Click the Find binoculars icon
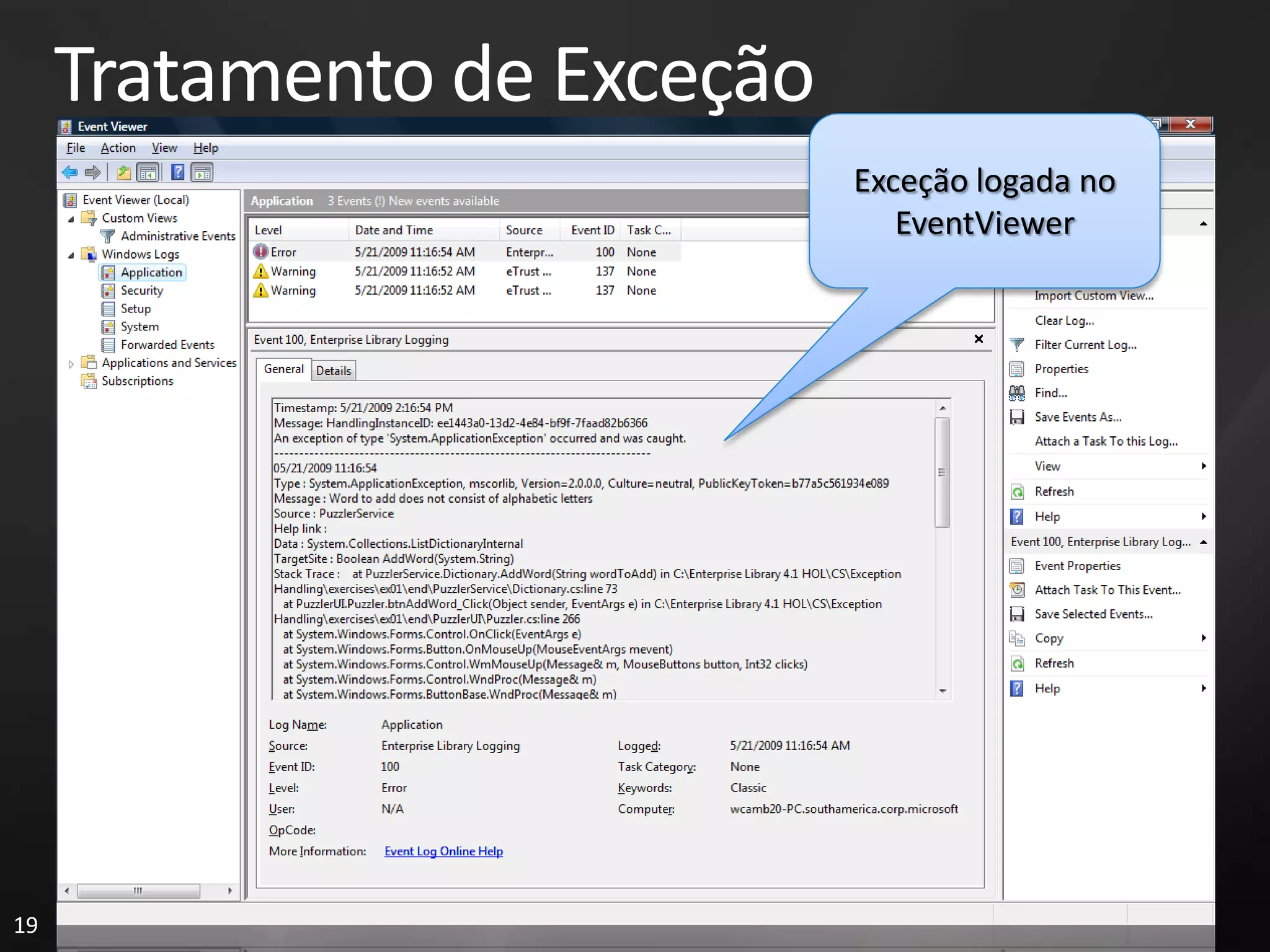This screenshot has height=952, width=1270. 1017,393
